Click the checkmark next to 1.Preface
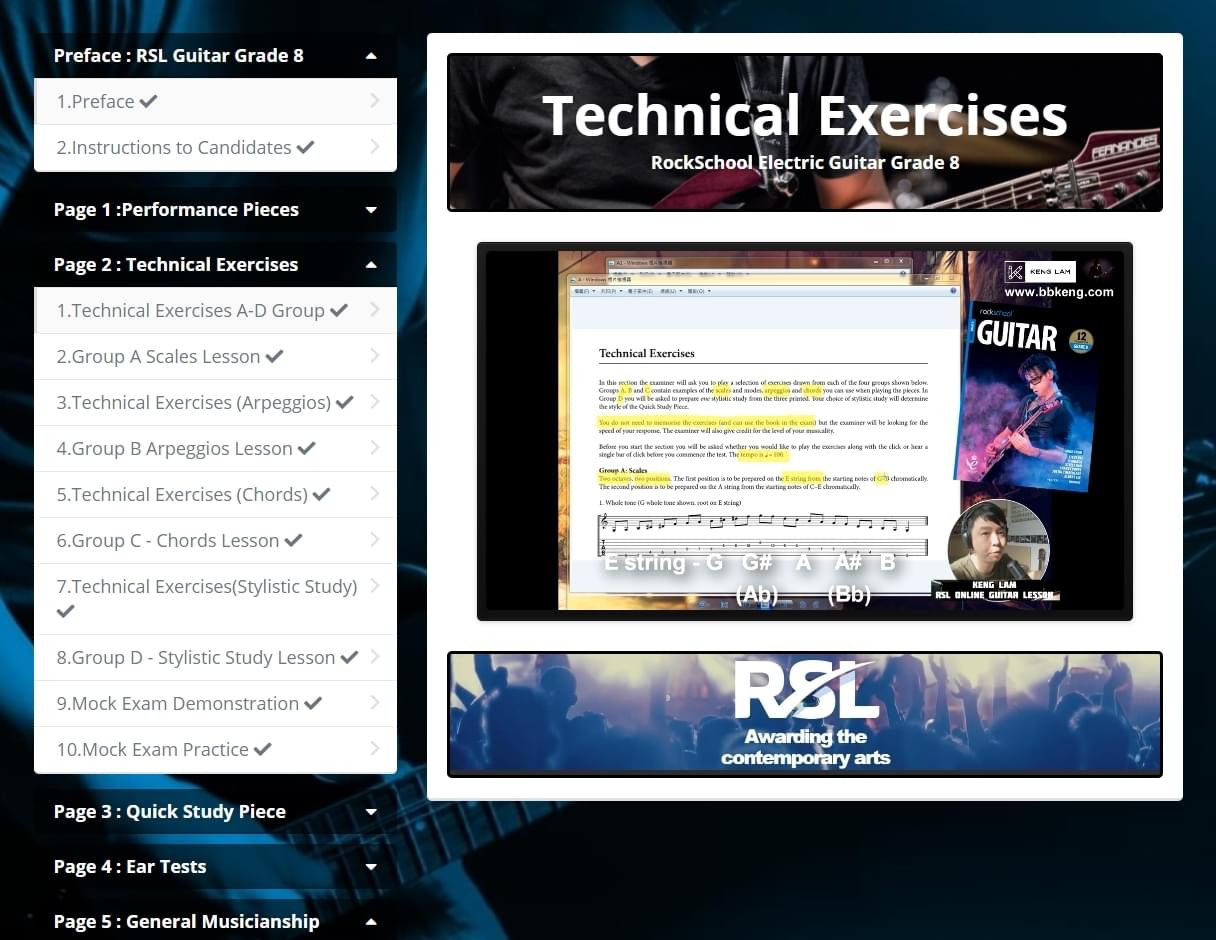 (149, 101)
